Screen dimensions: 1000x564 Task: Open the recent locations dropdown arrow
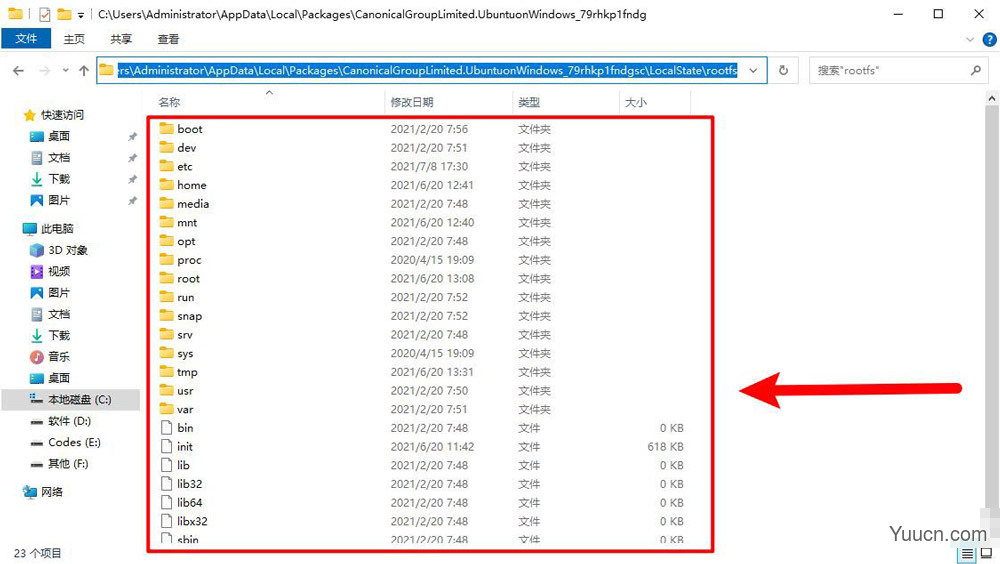tap(65, 70)
